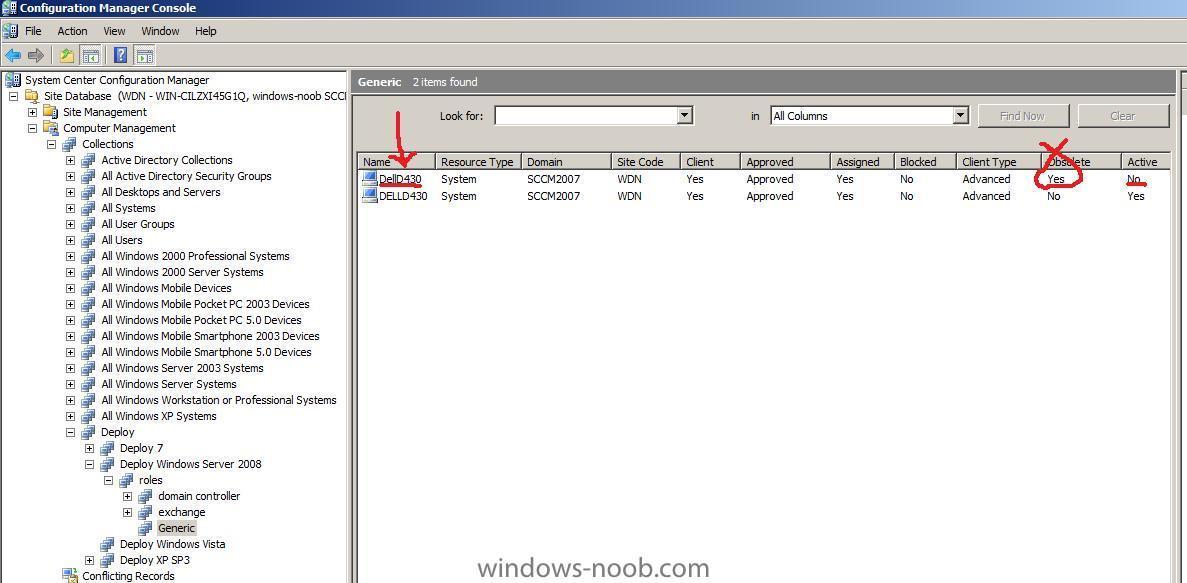
Task: Expand the Deploy XP SP3 node
Action: coord(89,560)
